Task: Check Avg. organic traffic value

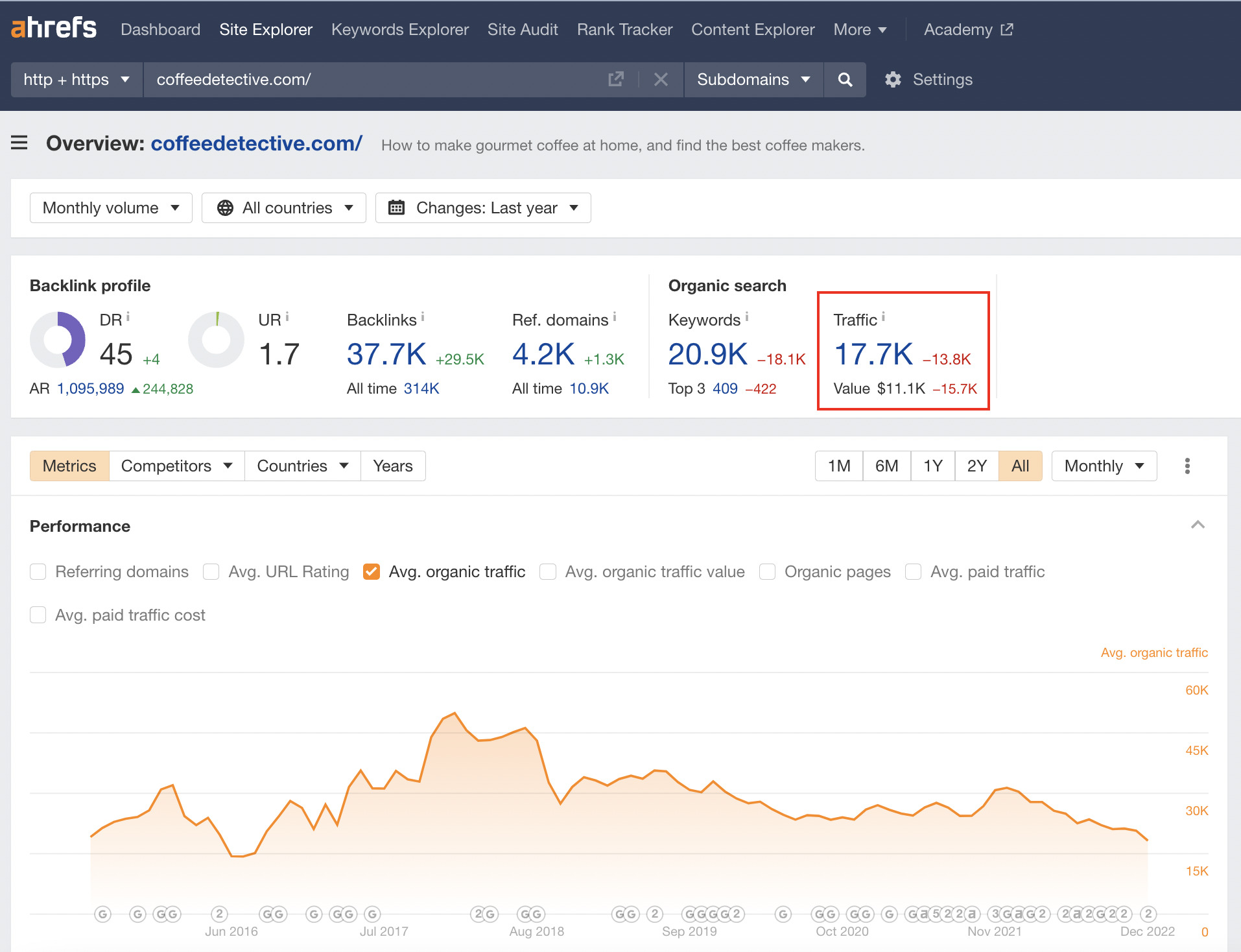Action: (x=548, y=571)
